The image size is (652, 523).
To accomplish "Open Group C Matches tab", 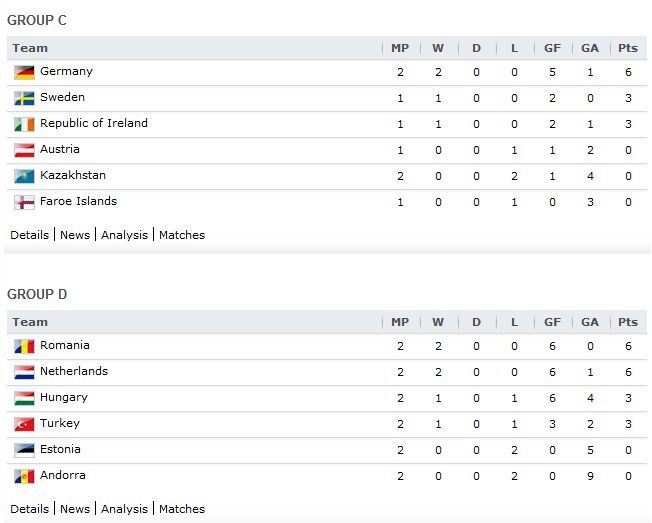I will 182,235.
